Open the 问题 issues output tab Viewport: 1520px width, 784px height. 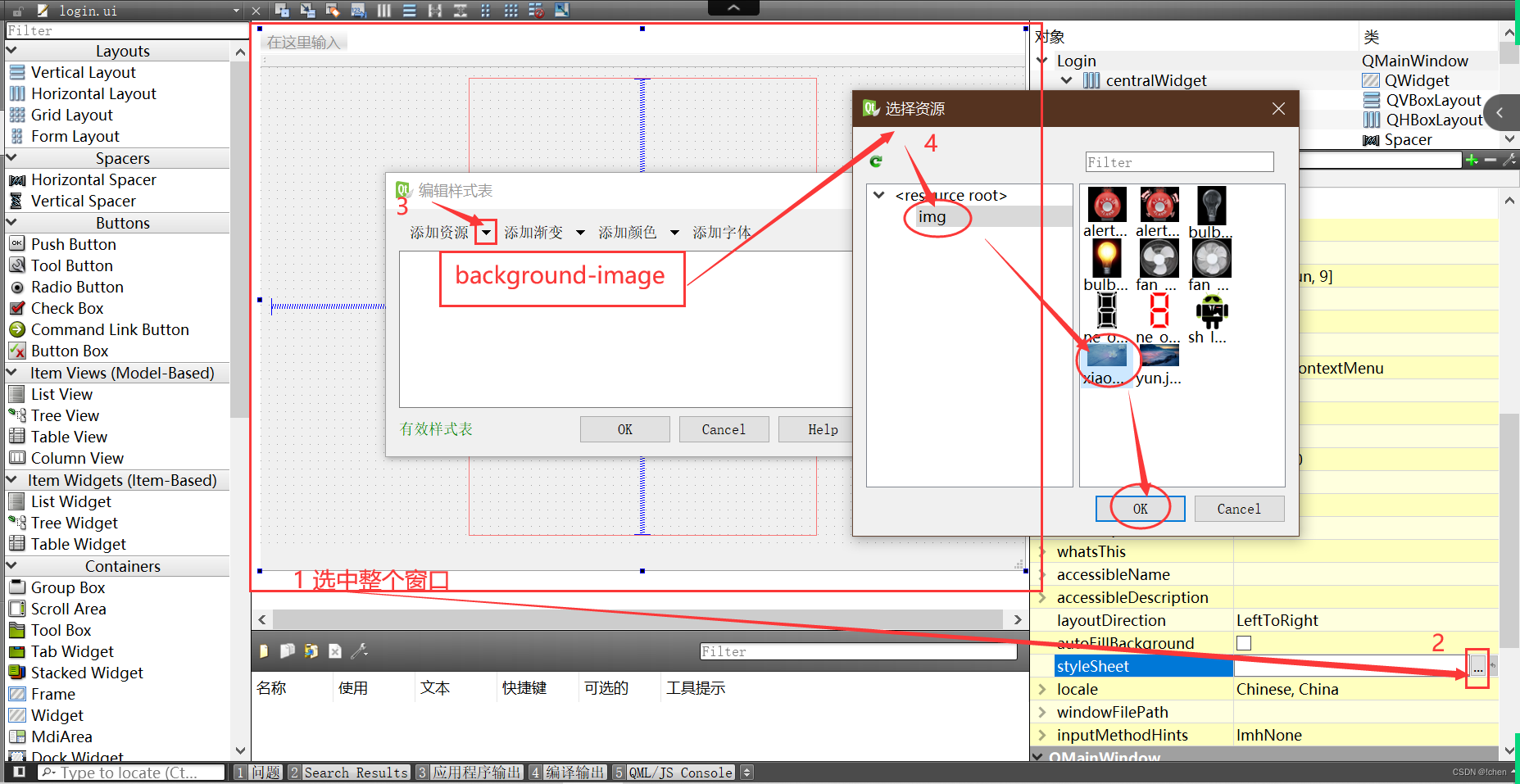pos(258,772)
